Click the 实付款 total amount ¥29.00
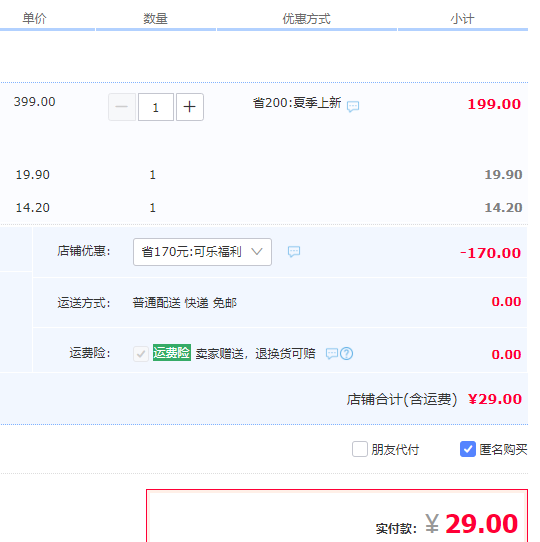 (472, 524)
